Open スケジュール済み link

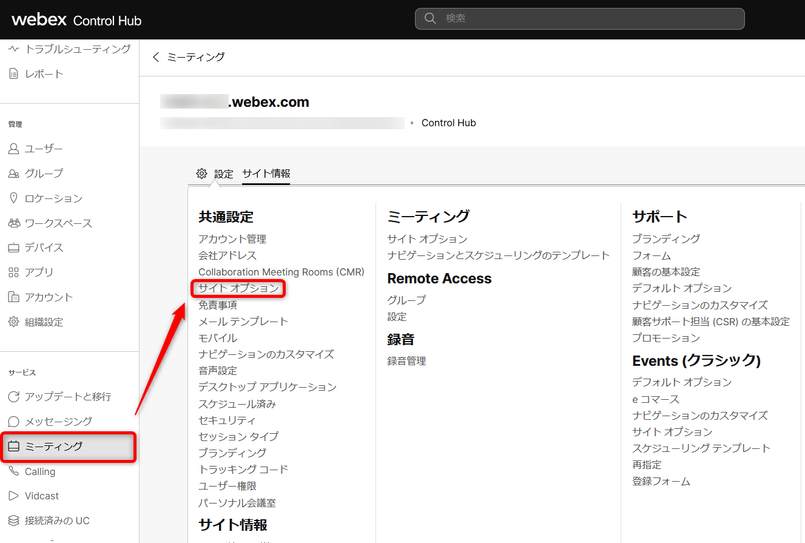[237, 404]
